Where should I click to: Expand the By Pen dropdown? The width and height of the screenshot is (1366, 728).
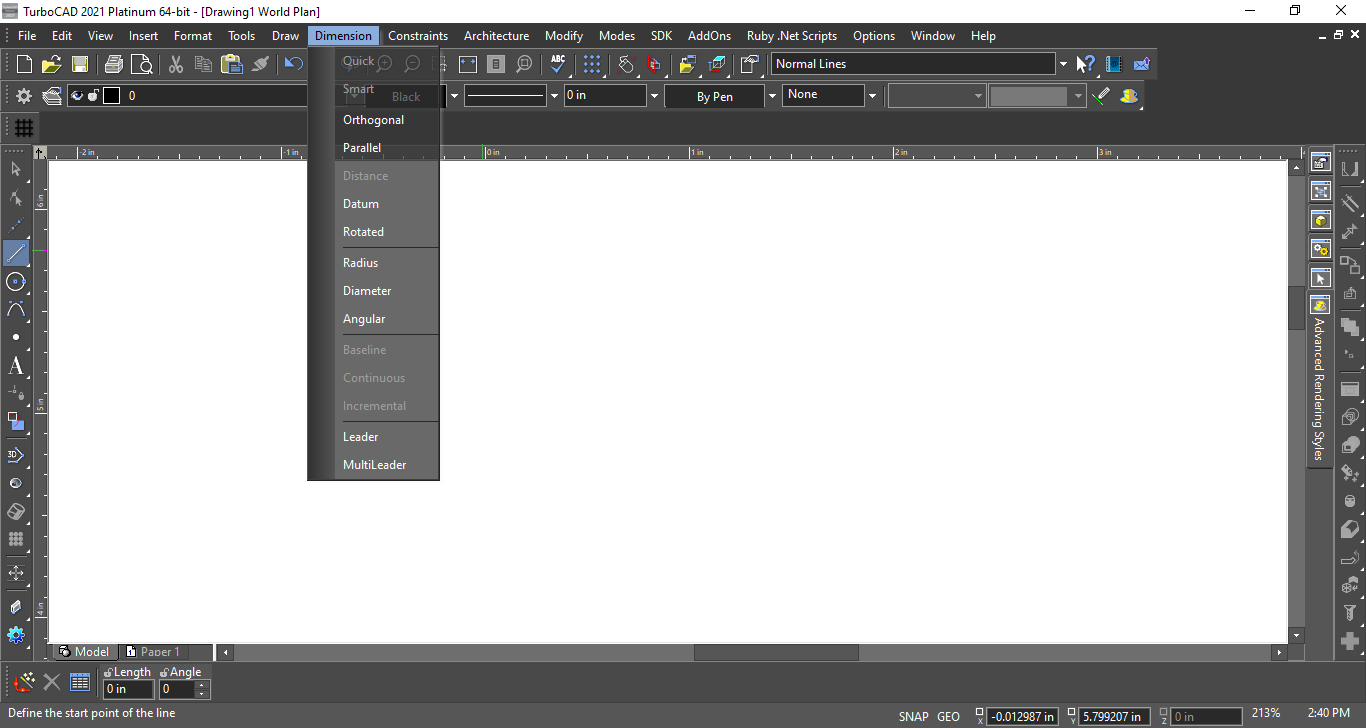(x=772, y=96)
